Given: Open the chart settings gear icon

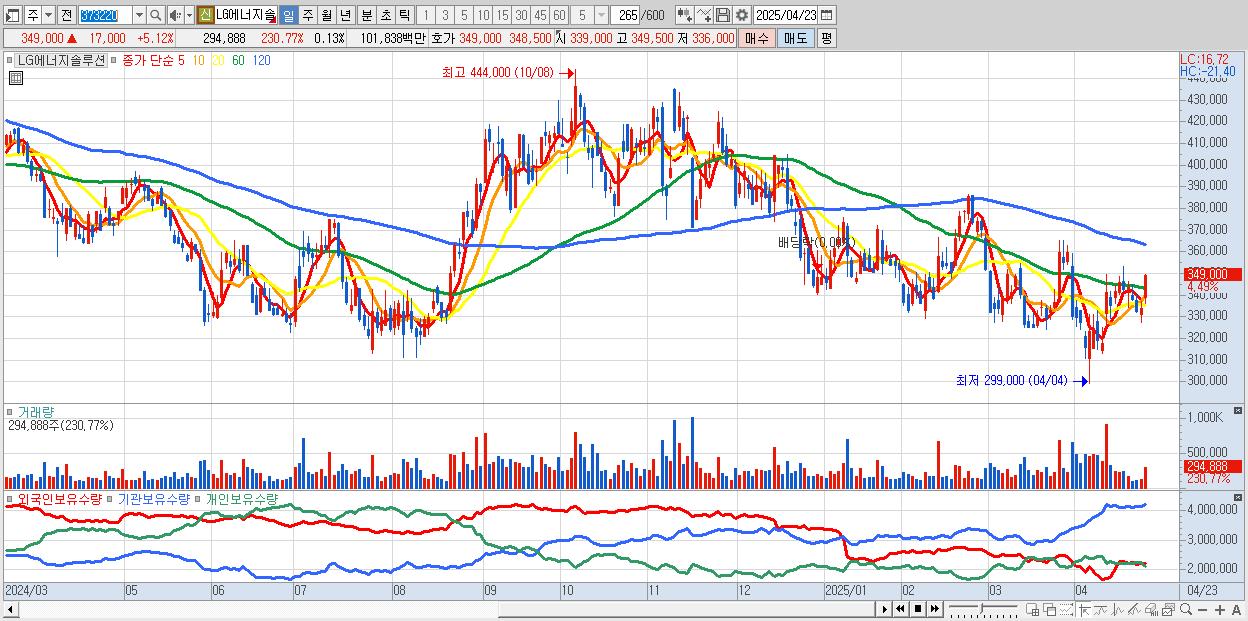Looking at the screenshot, I should pos(742,15).
